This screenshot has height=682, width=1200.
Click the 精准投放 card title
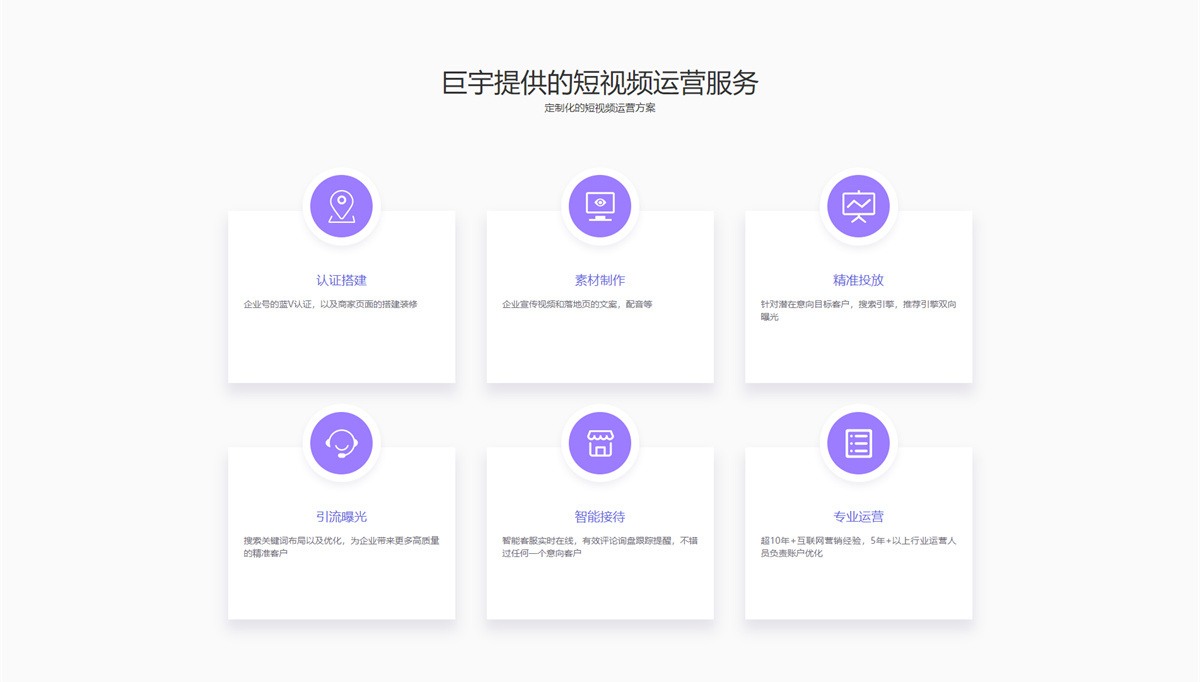click(x=858, y=280)
